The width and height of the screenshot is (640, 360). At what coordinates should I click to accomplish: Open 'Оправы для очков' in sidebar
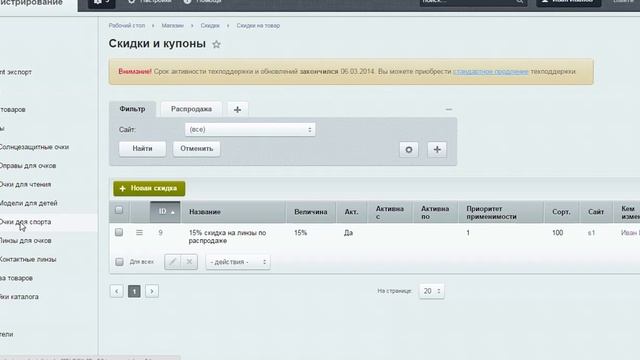(x=28, y=166)
